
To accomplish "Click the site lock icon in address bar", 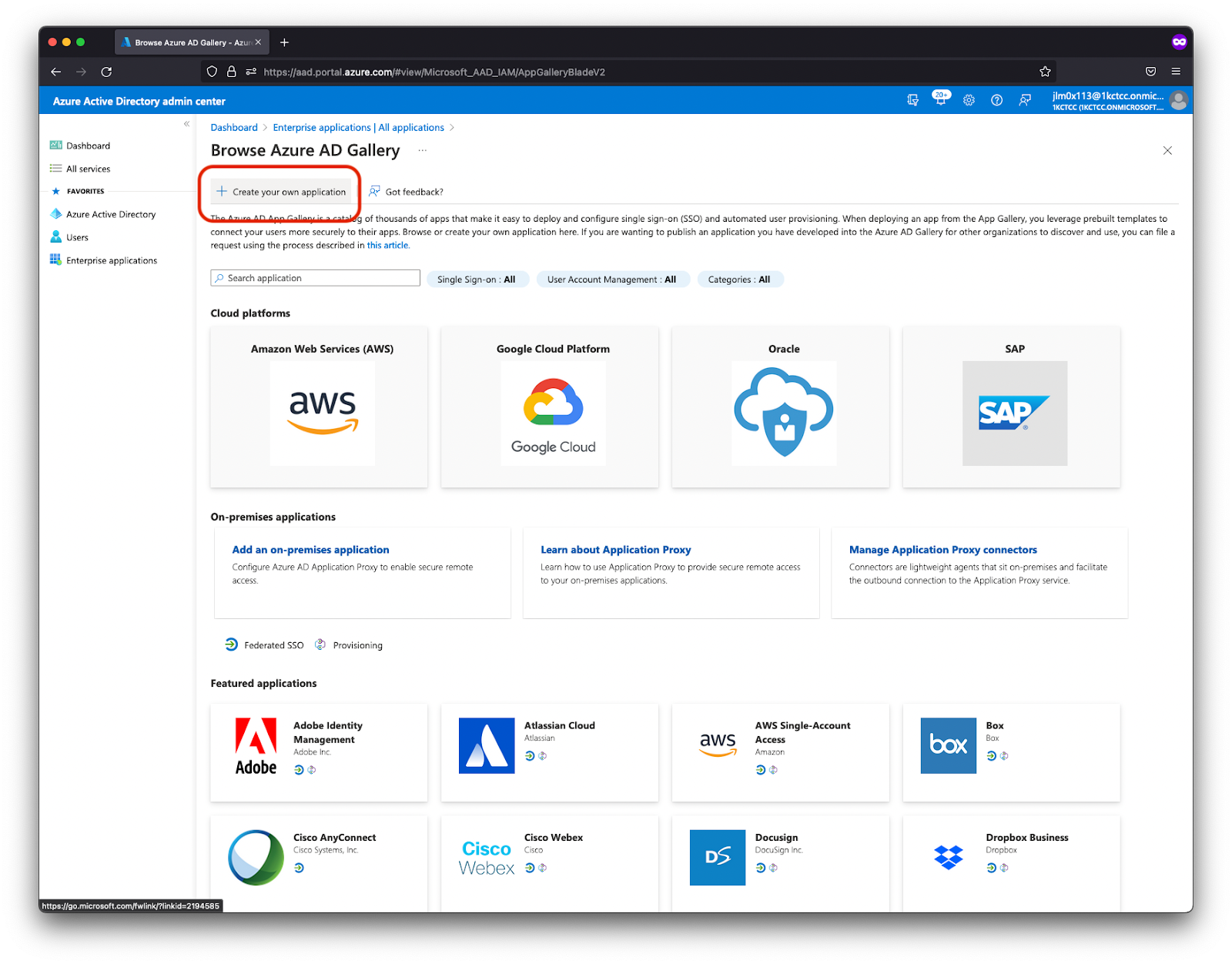I will tap(231, 72).
